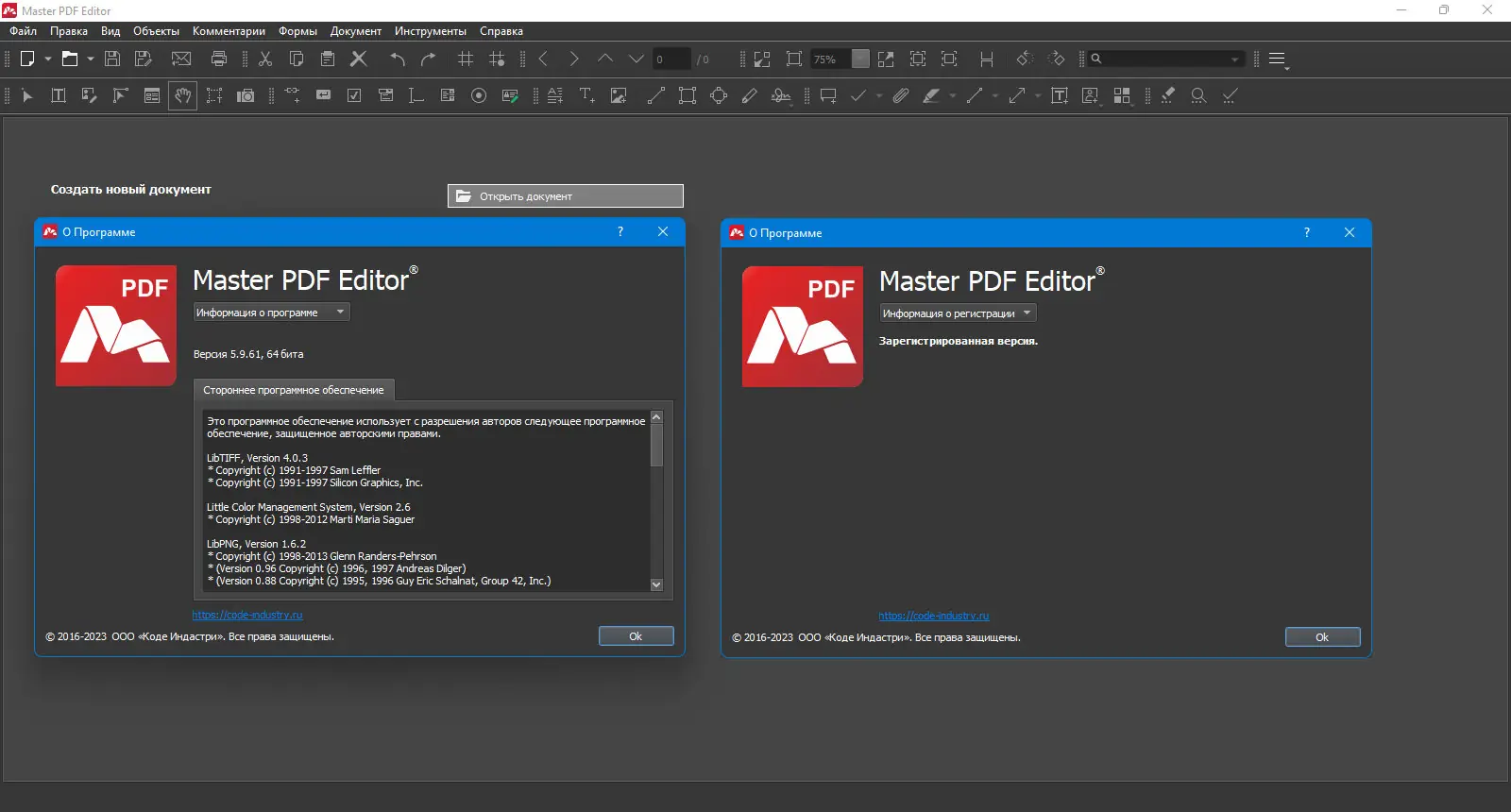
Task: Click the Snapshot camera tool
Action: point(246,95)
